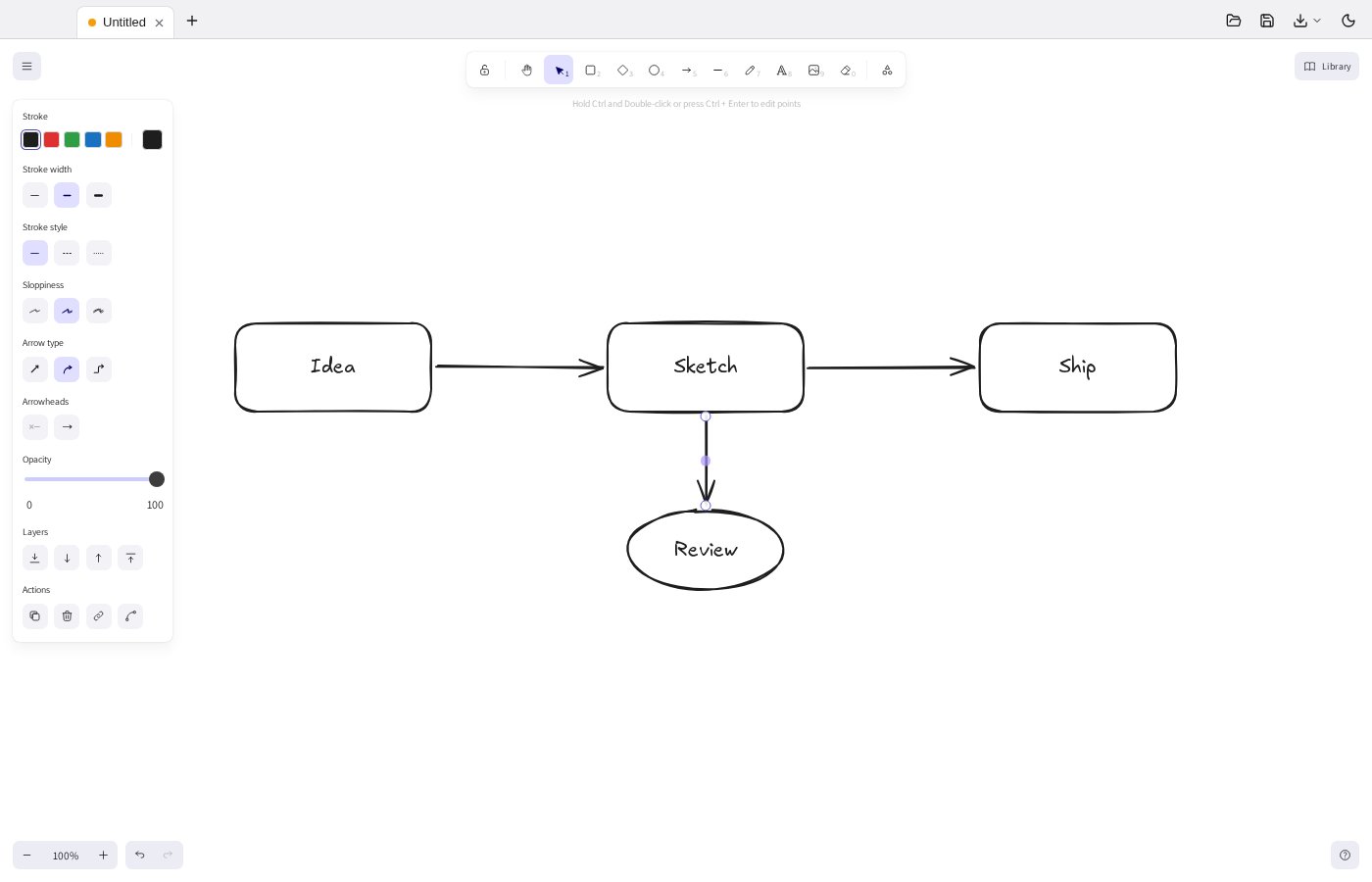Screen dimensions: 1372x882
Task: Select the Arrow drawing tool
Action: (x=687, y=71)
